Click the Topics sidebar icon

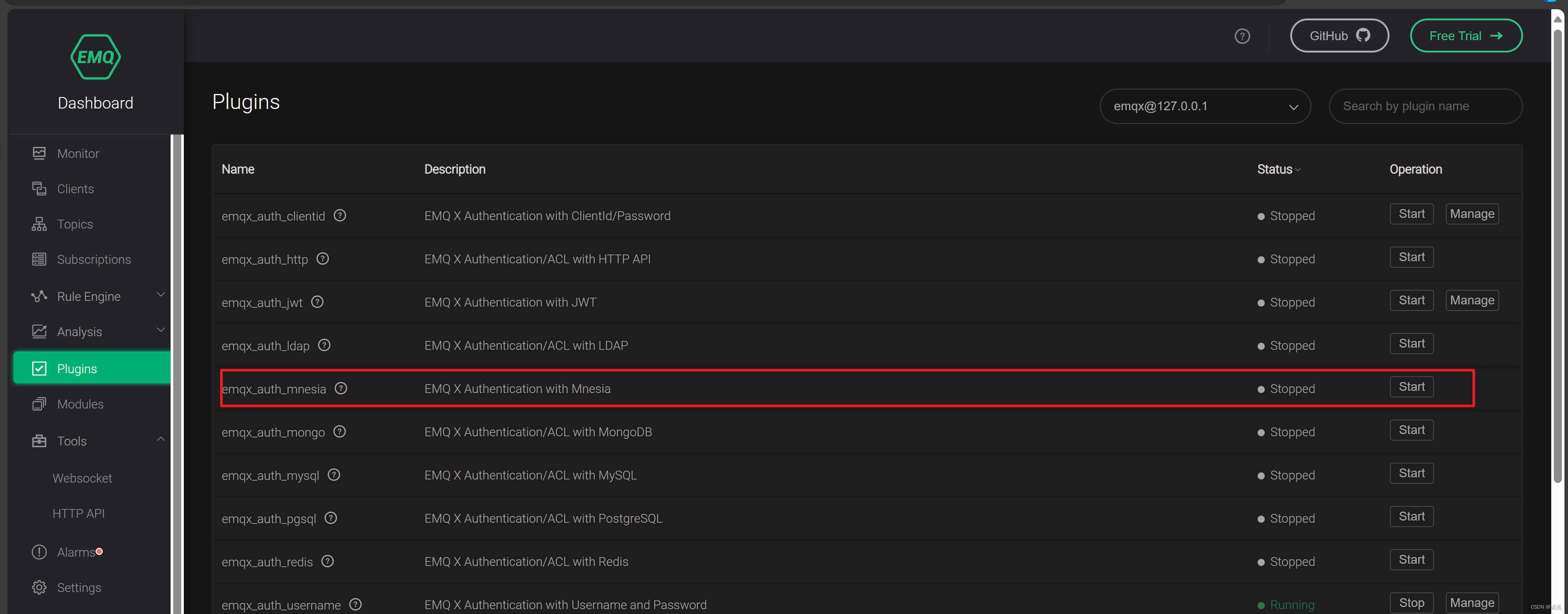(x=39, y=224)
